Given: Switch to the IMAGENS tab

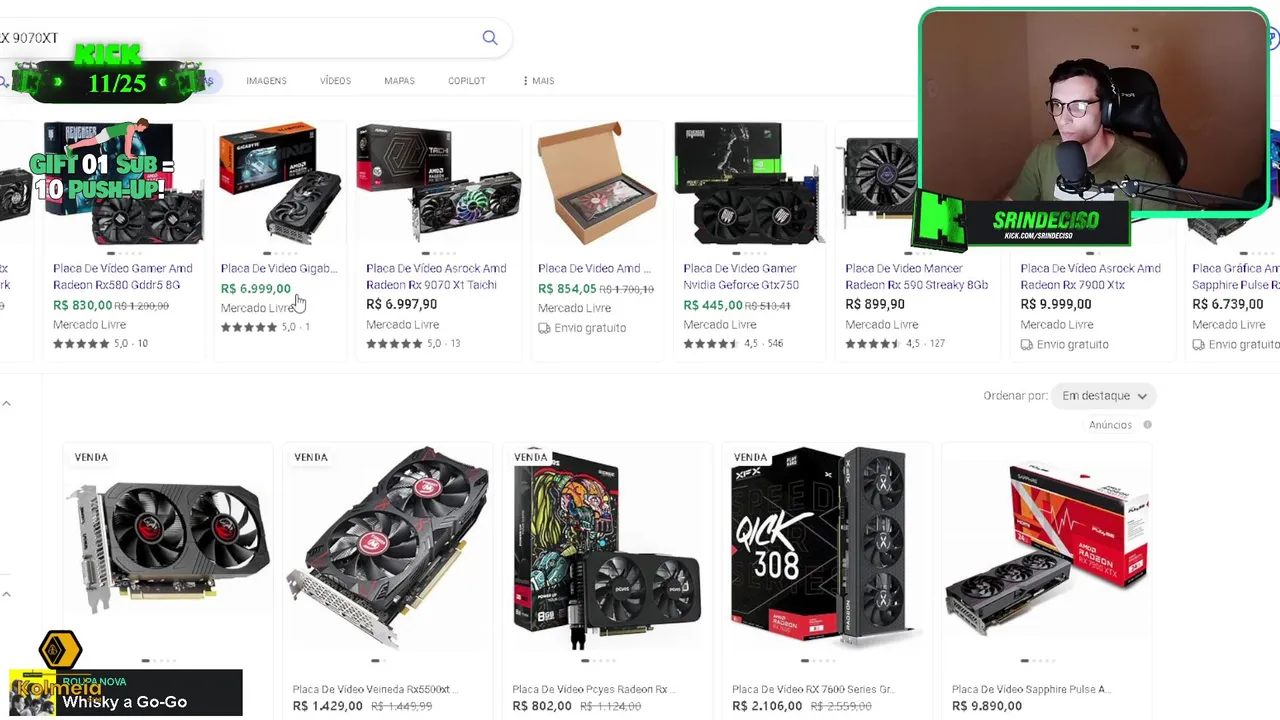Looking at the screenshot, I should click(266, 81).
